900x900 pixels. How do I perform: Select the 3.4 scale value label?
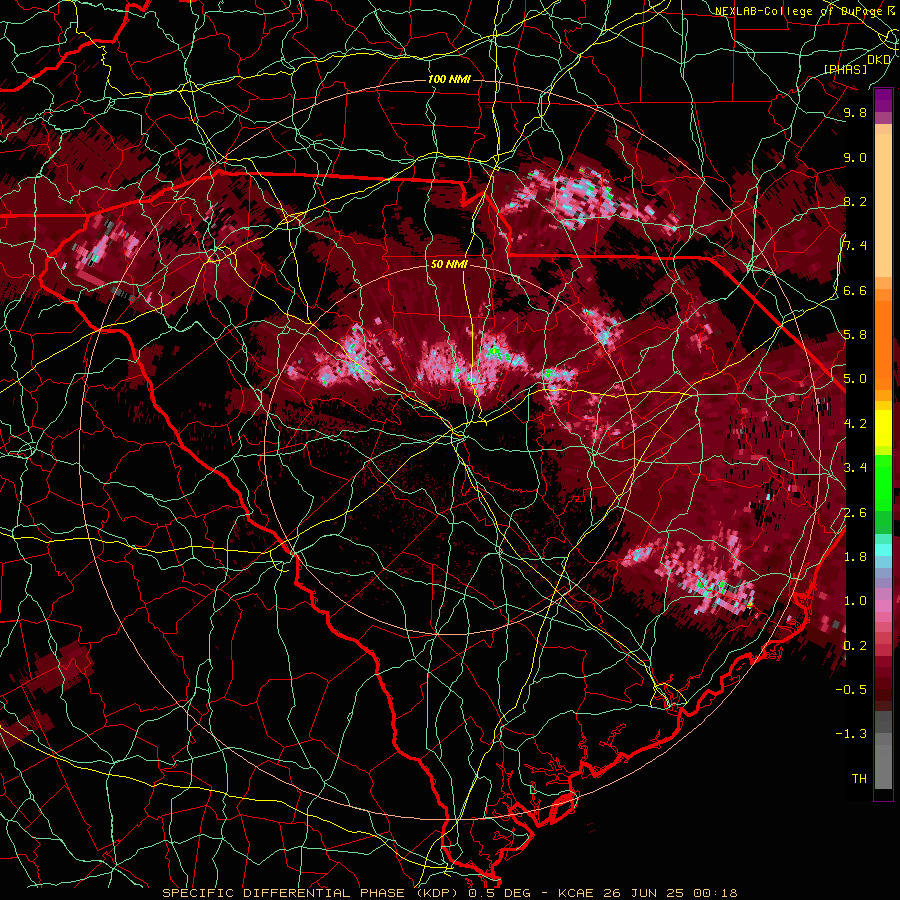click(x=855, y=468)
